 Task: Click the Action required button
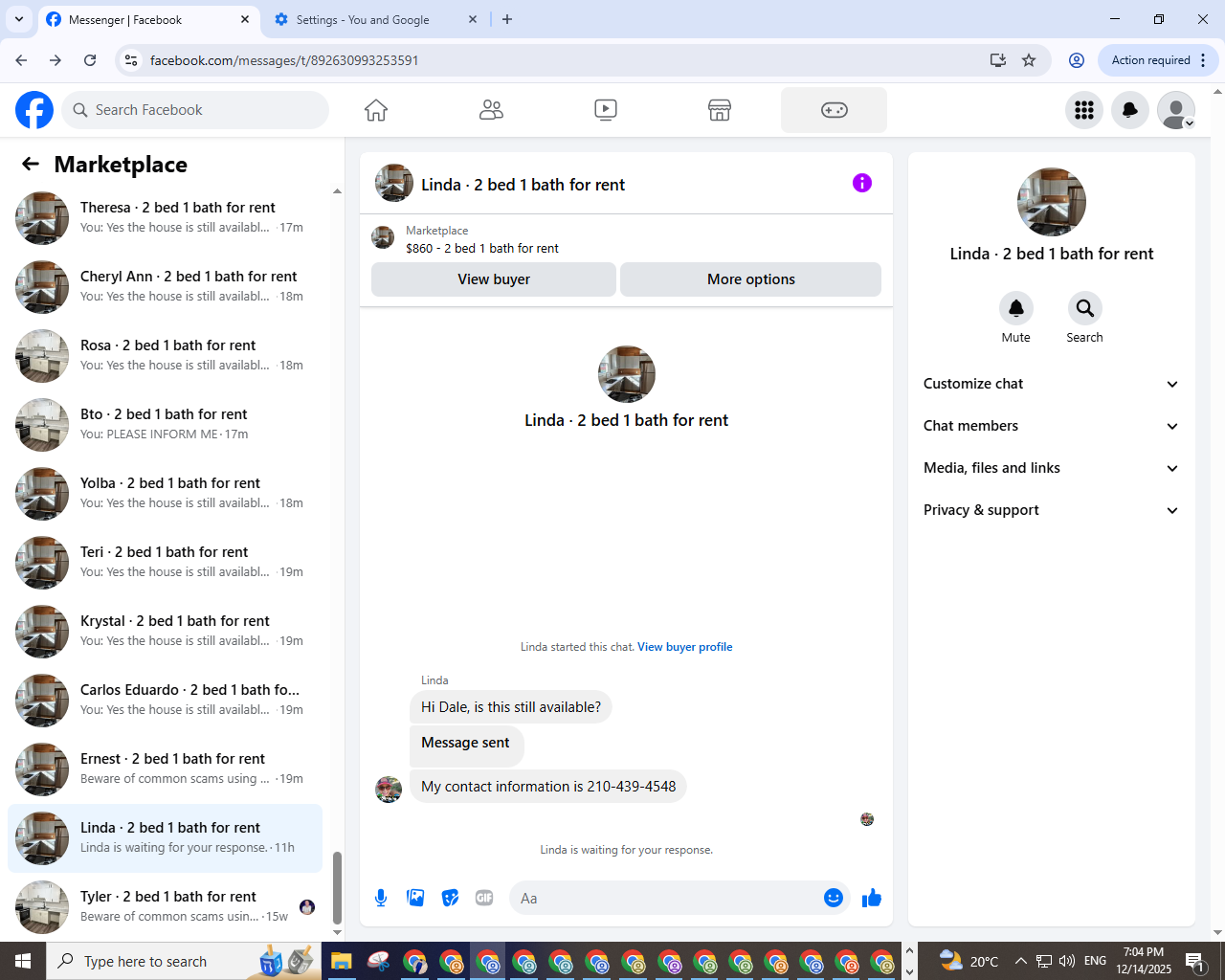point(1158,60)
